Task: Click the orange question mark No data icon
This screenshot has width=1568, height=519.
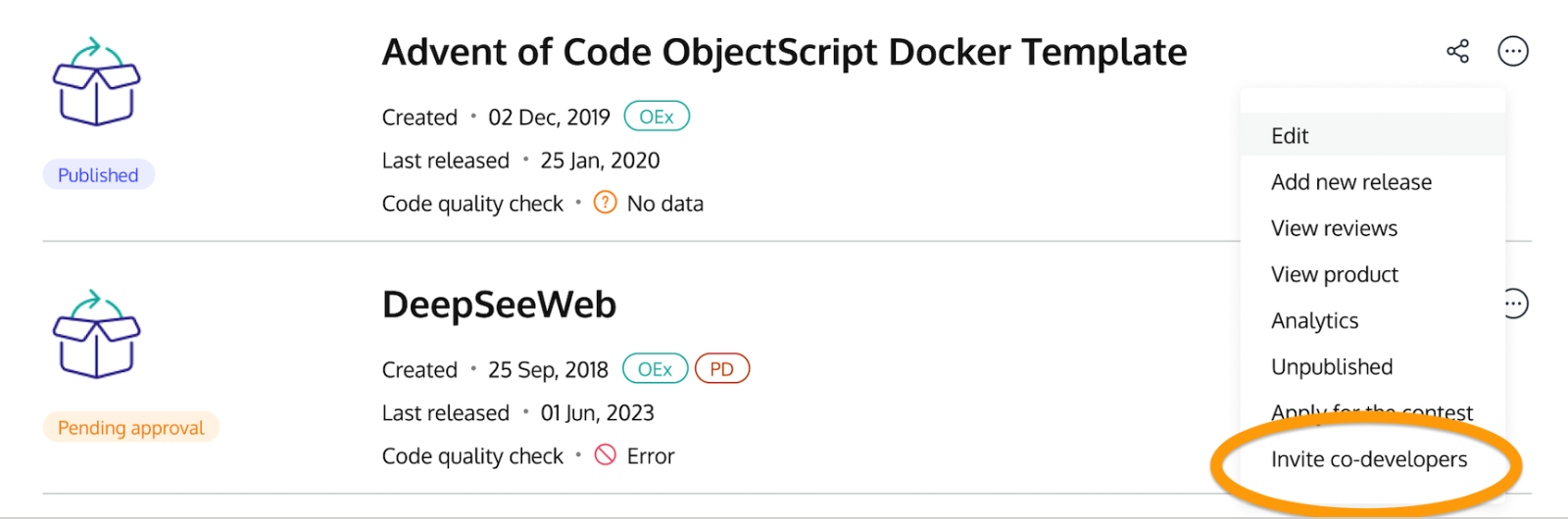Action: tap(606, 203)
